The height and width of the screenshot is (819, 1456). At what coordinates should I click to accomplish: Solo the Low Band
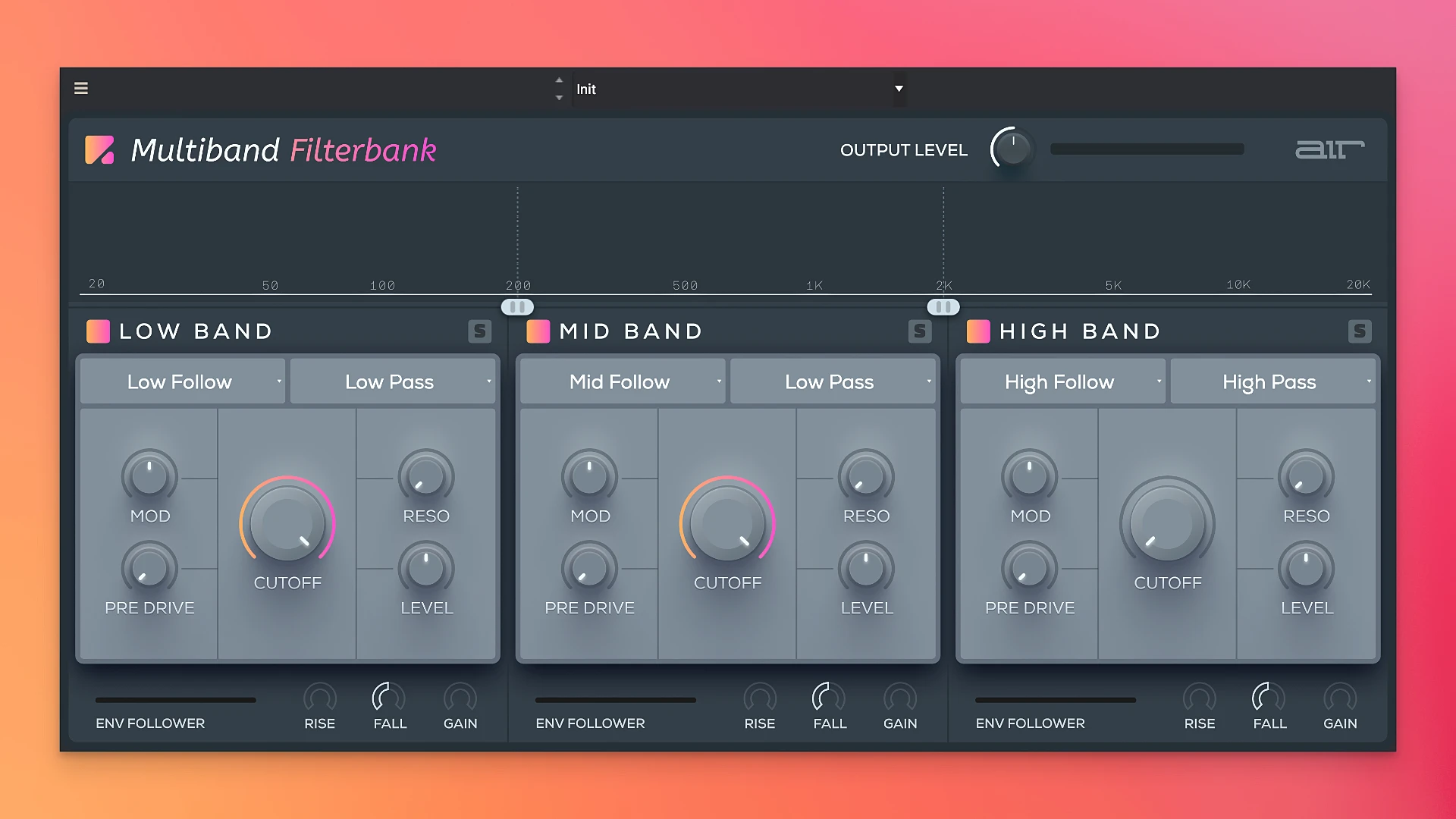479,331
